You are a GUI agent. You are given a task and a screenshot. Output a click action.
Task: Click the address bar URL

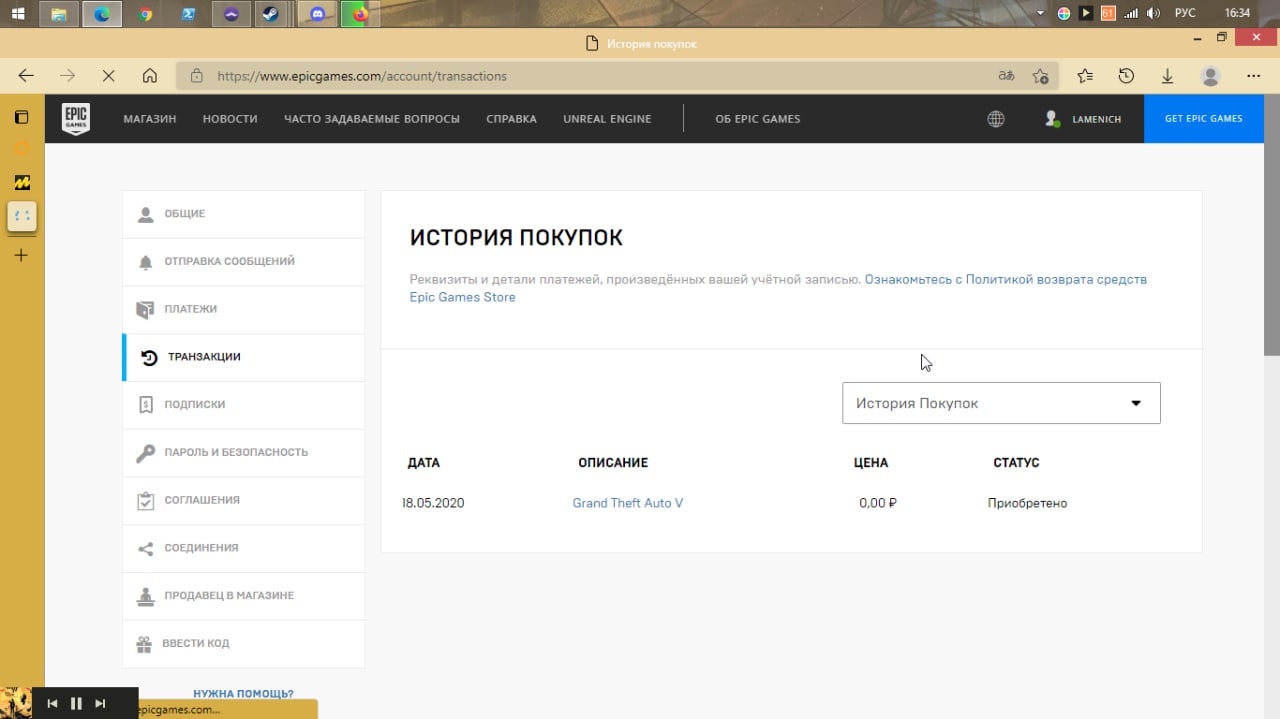click(x=362, y=76)
